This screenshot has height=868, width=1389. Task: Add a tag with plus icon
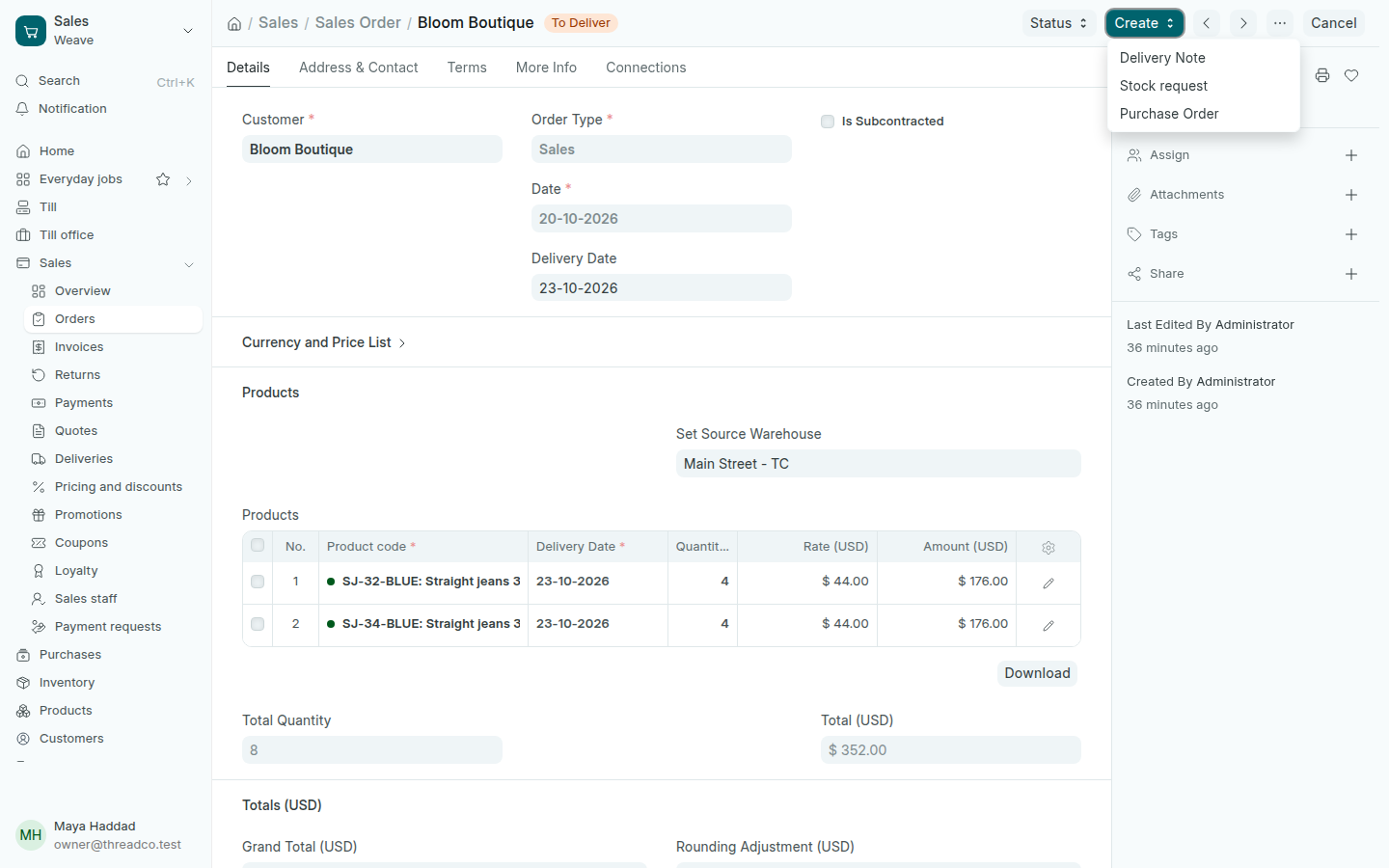click(1351, 234)
